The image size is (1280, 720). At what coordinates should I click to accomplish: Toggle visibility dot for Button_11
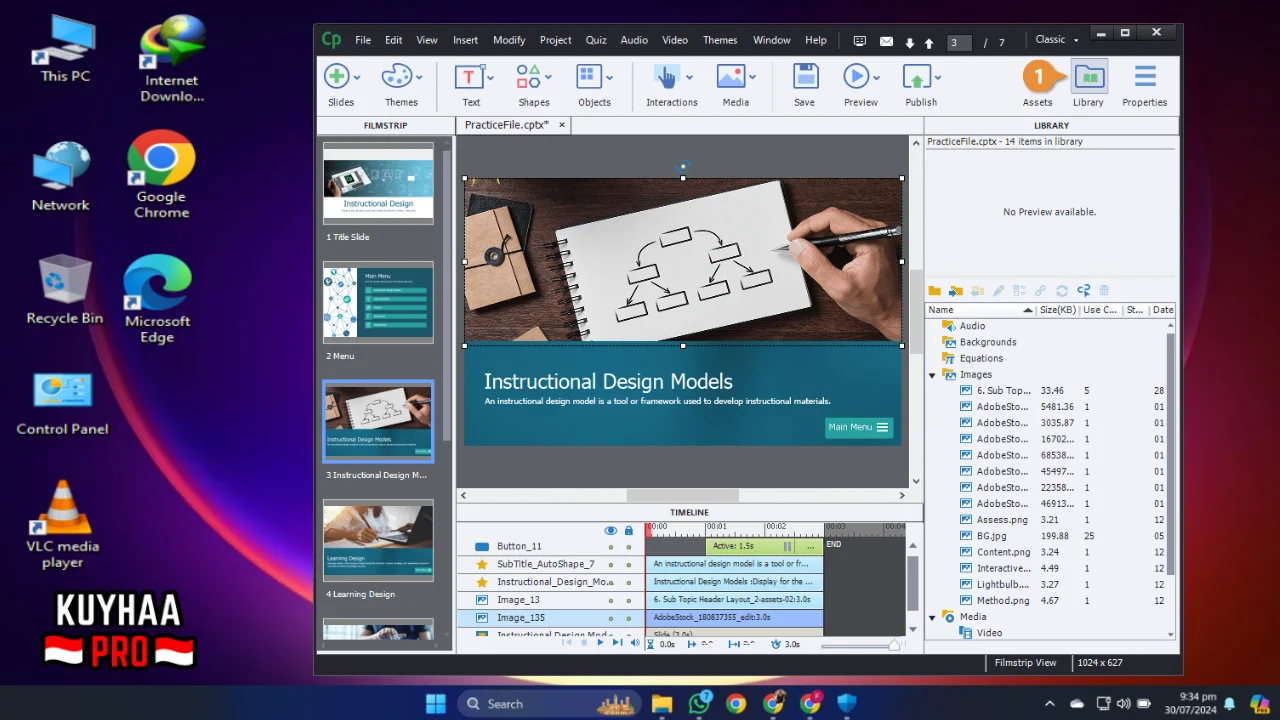coord(610,547)
